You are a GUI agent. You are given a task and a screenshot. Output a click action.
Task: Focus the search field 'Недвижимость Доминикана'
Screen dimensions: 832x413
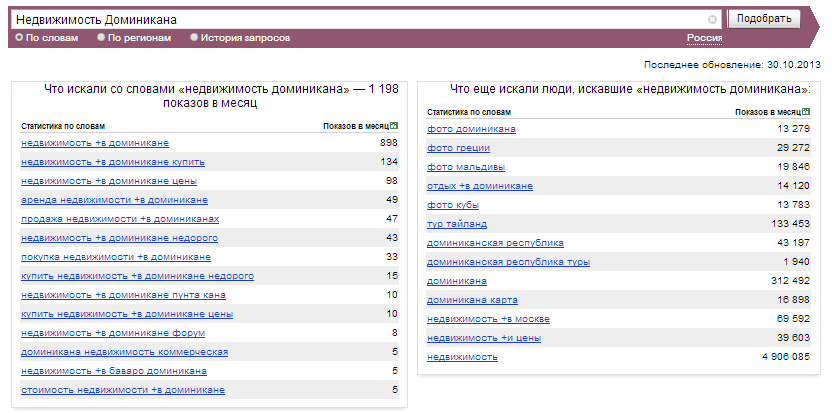[x=366, y=20]
